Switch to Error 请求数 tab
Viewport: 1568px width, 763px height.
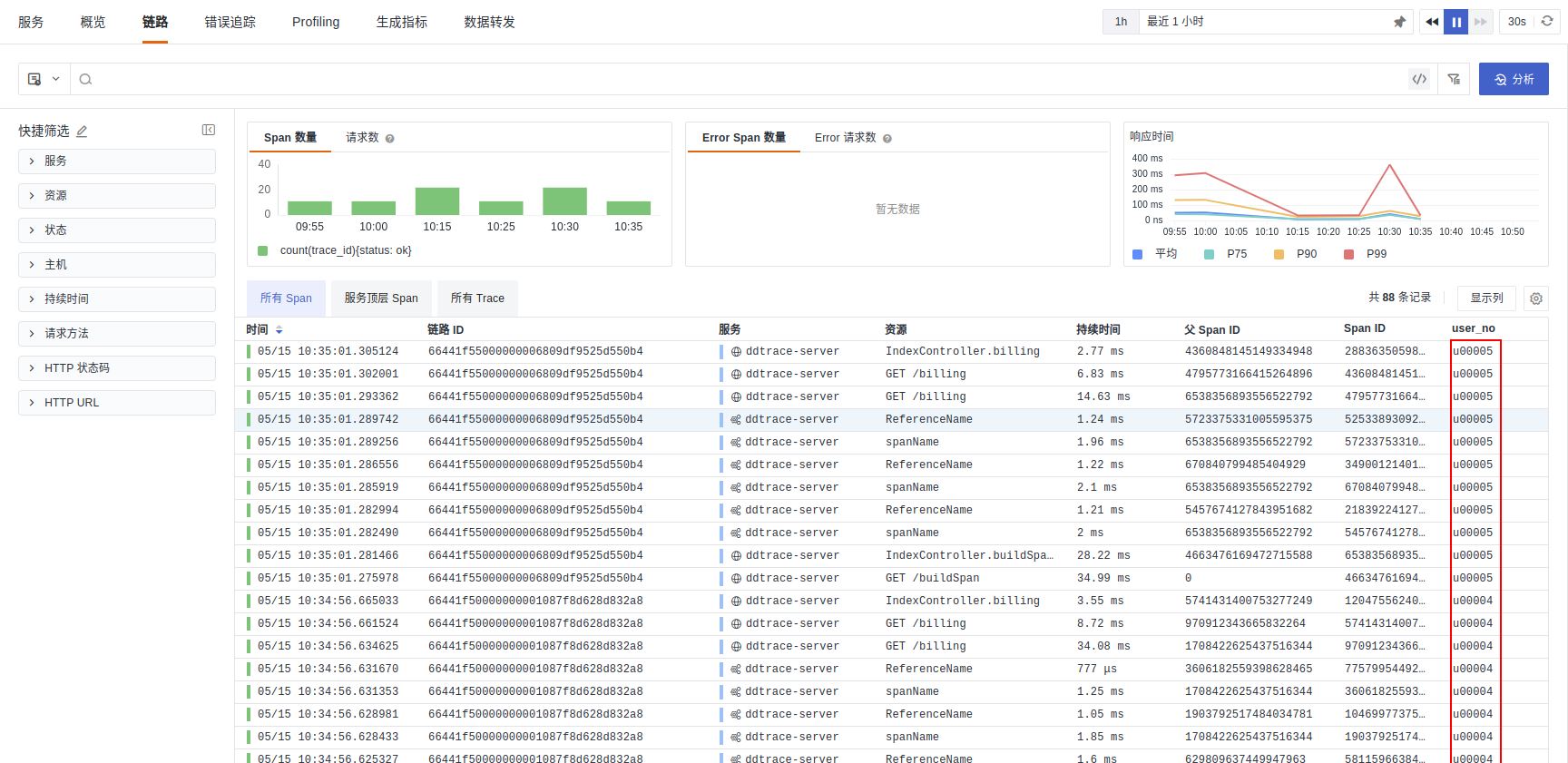point(846,138)
